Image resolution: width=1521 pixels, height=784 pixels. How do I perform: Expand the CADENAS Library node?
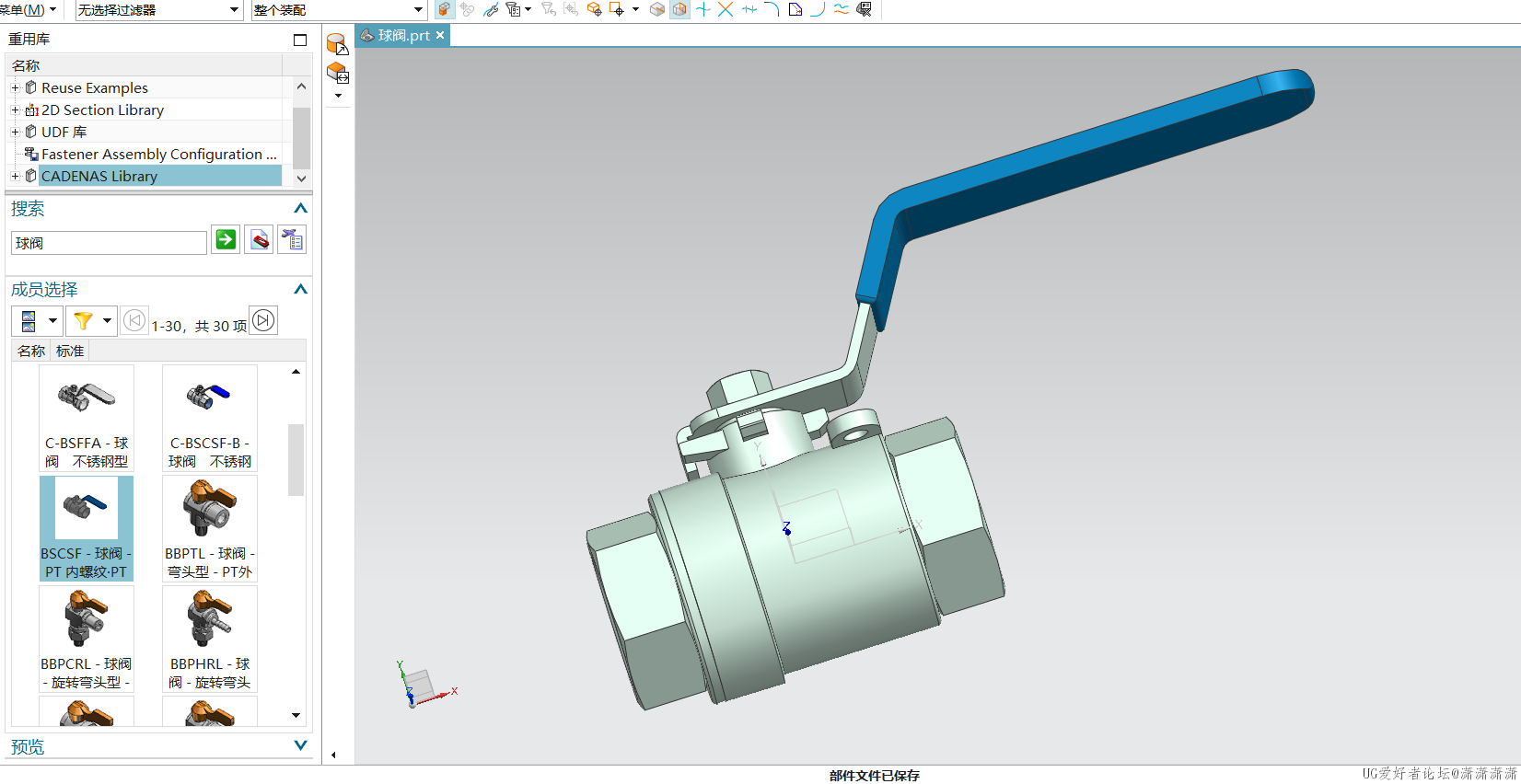[15, 176]
